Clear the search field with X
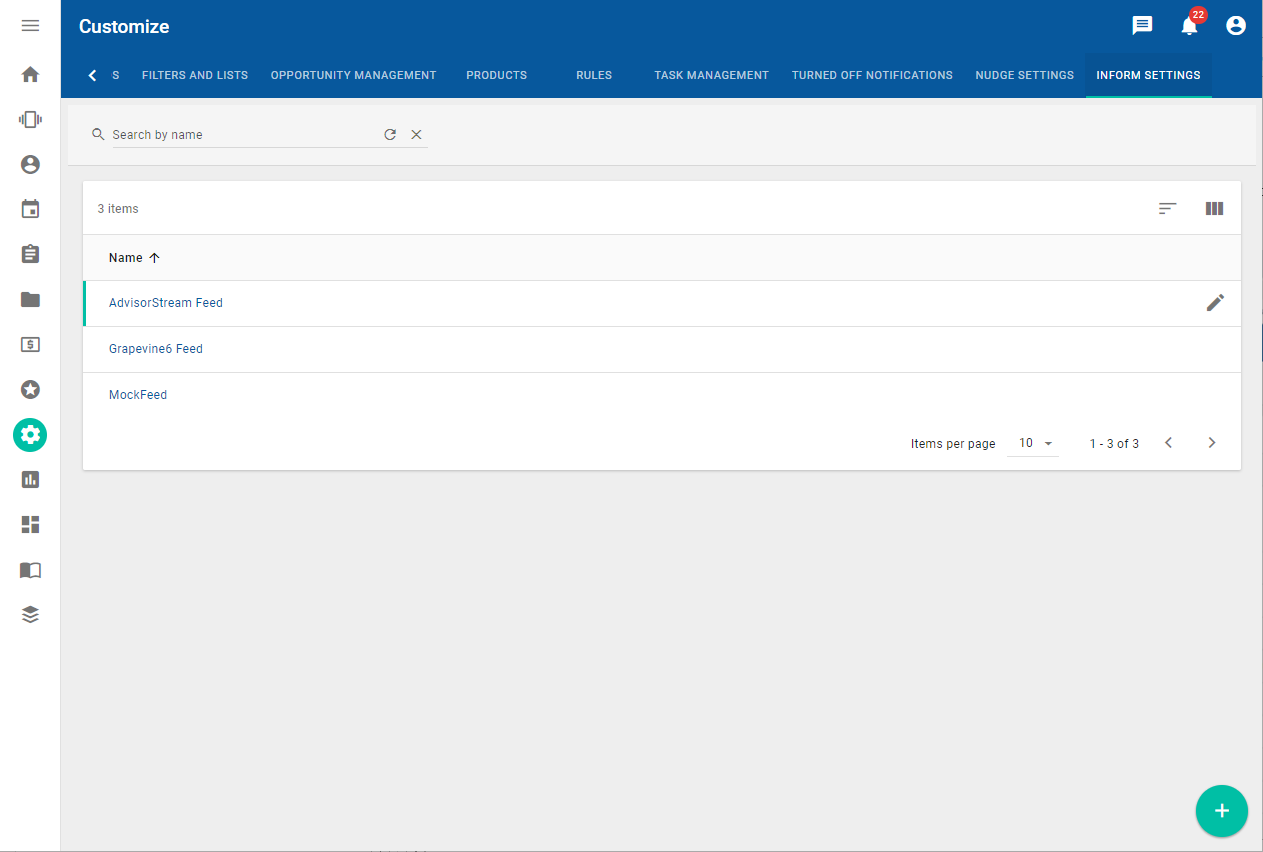Screen dimensions: 1263x852 coord(417,135)
